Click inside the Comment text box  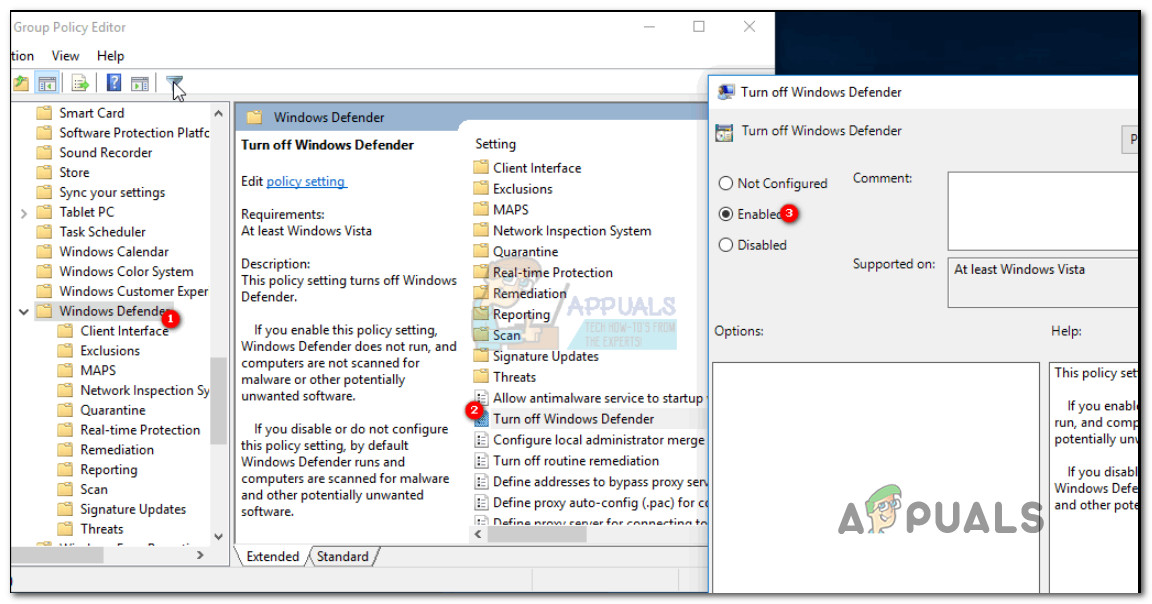[x=1043, y=211]
